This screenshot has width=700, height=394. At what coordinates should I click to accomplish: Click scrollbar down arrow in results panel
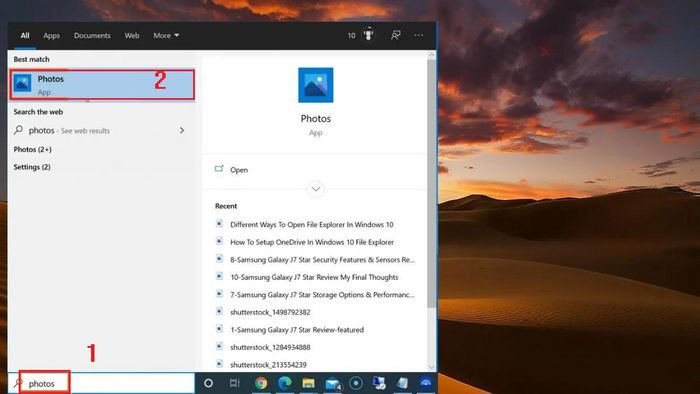coord(431,367)
